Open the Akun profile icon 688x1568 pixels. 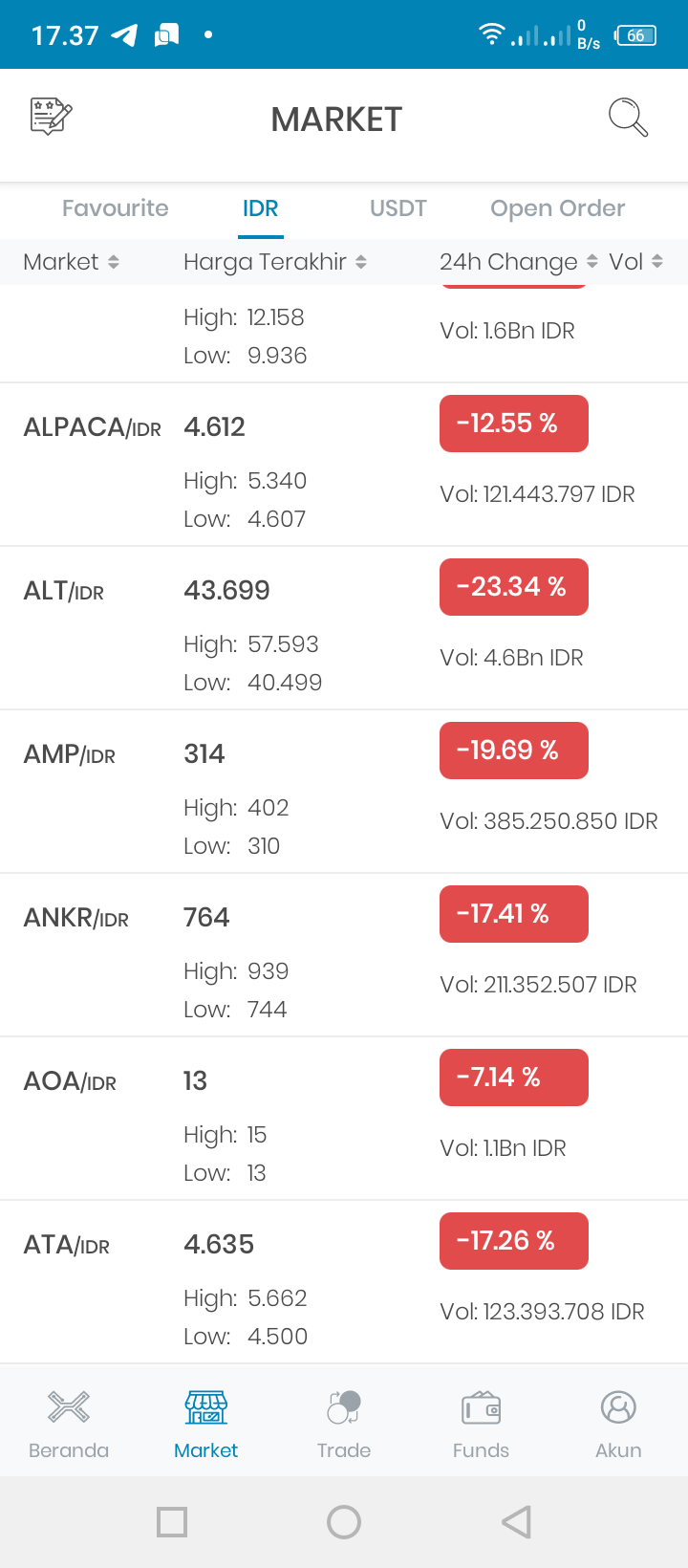618,1407
